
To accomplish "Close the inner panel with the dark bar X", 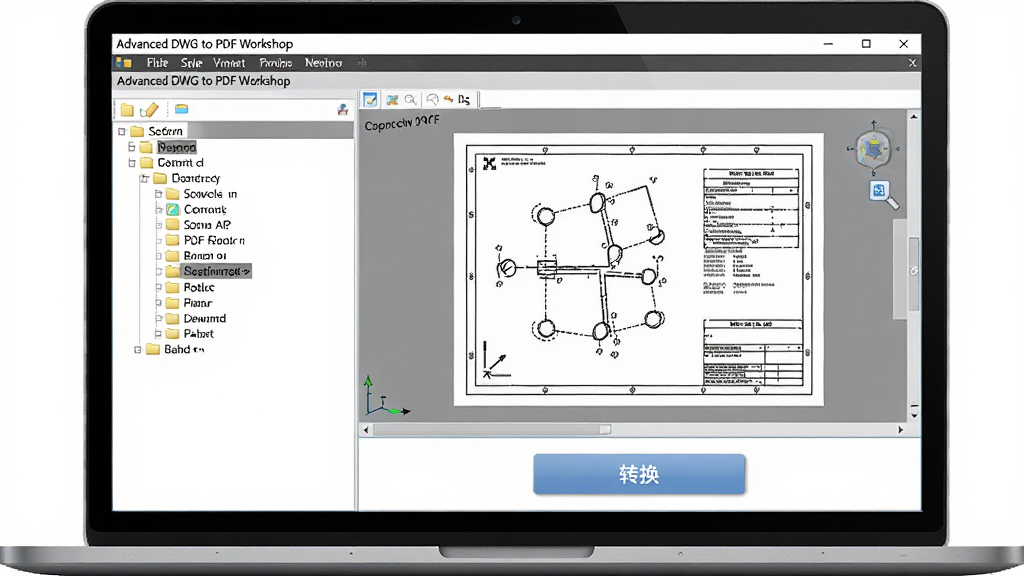I will [x=912, y=63].
